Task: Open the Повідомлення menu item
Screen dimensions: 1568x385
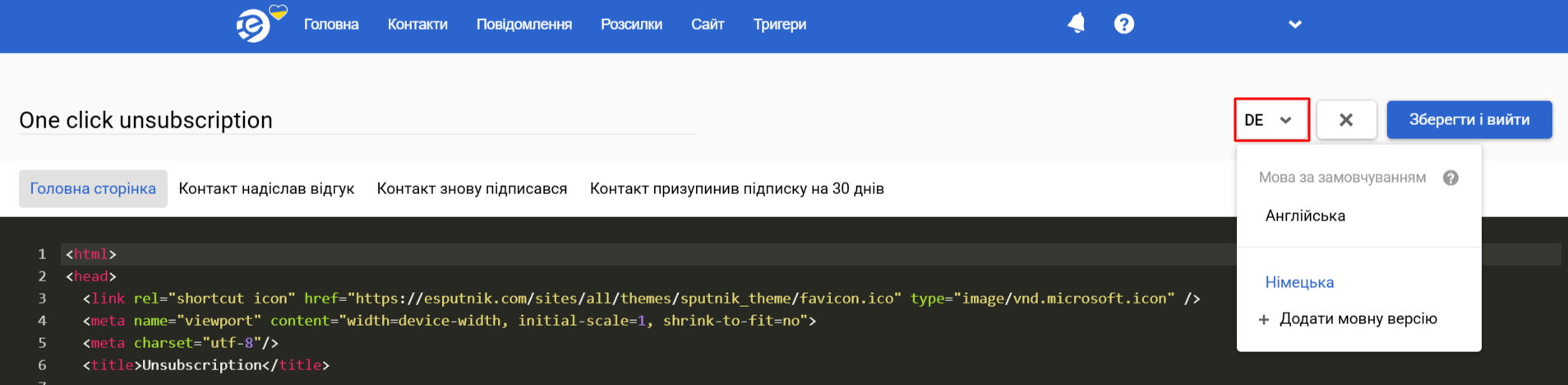Action: tap(524, 25)
